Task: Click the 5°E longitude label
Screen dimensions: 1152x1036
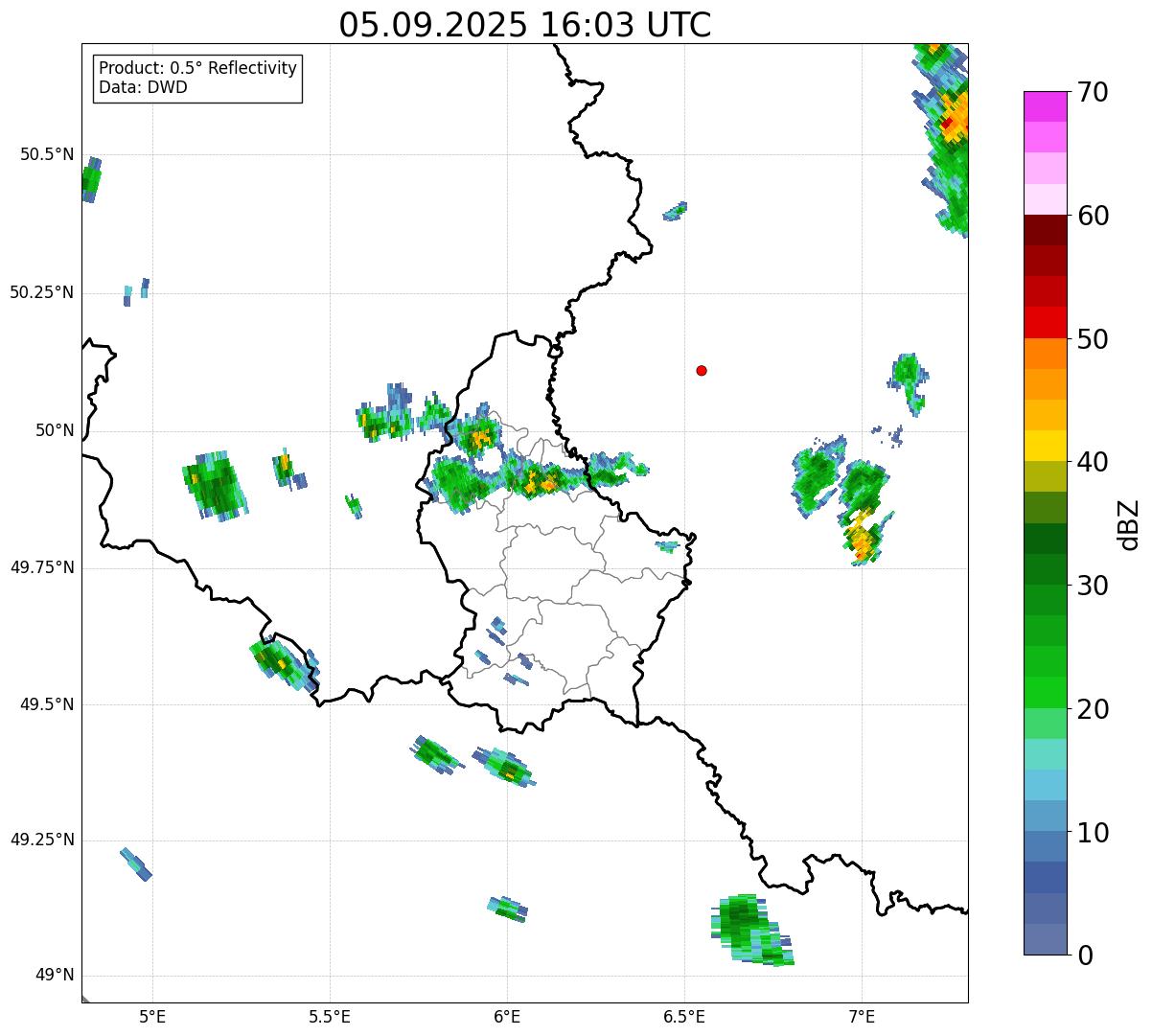Action: click(x=152, y=1017)
